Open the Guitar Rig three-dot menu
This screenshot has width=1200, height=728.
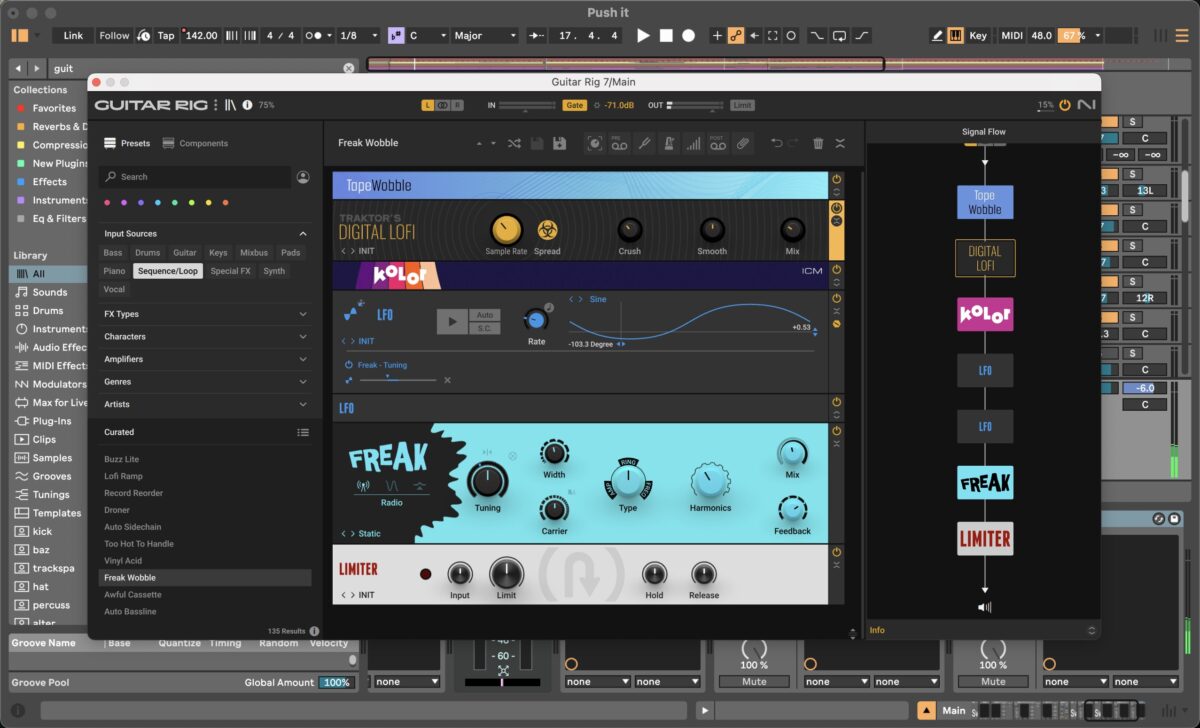coord(216,104)
